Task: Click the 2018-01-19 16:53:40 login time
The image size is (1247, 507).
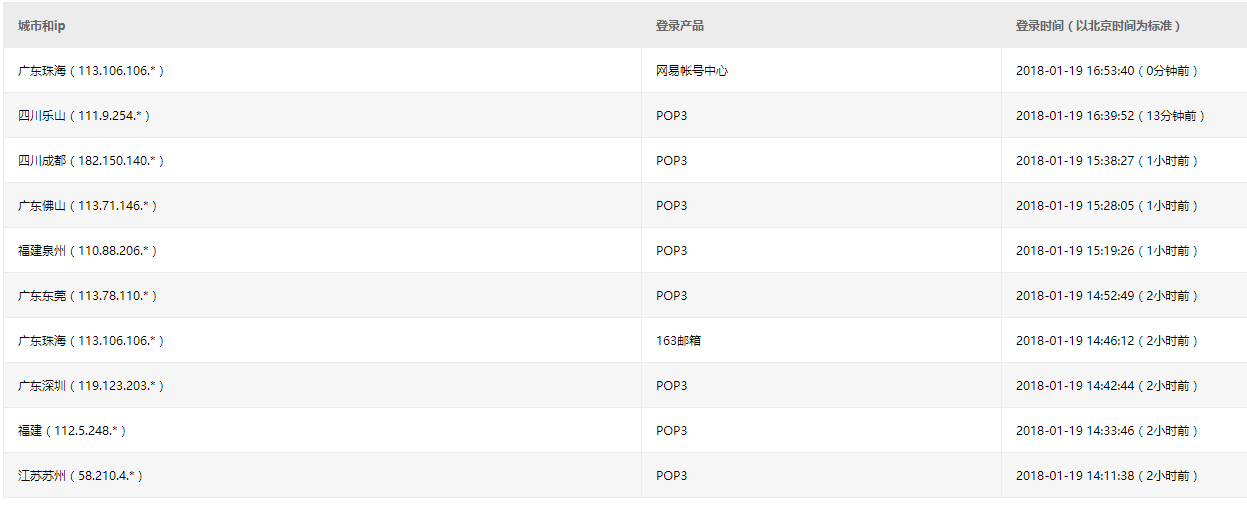Action: [x=1075, y=71]
